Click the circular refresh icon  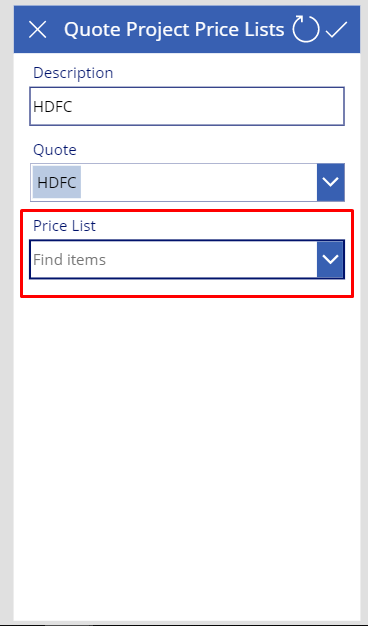click(306, 29)
